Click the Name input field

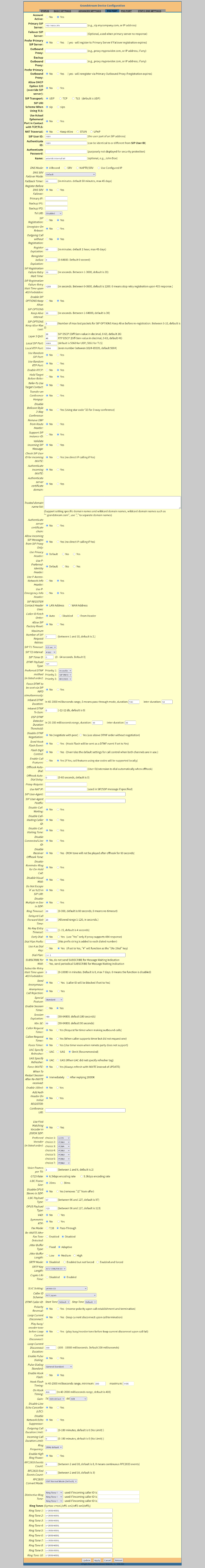point(66,158)
